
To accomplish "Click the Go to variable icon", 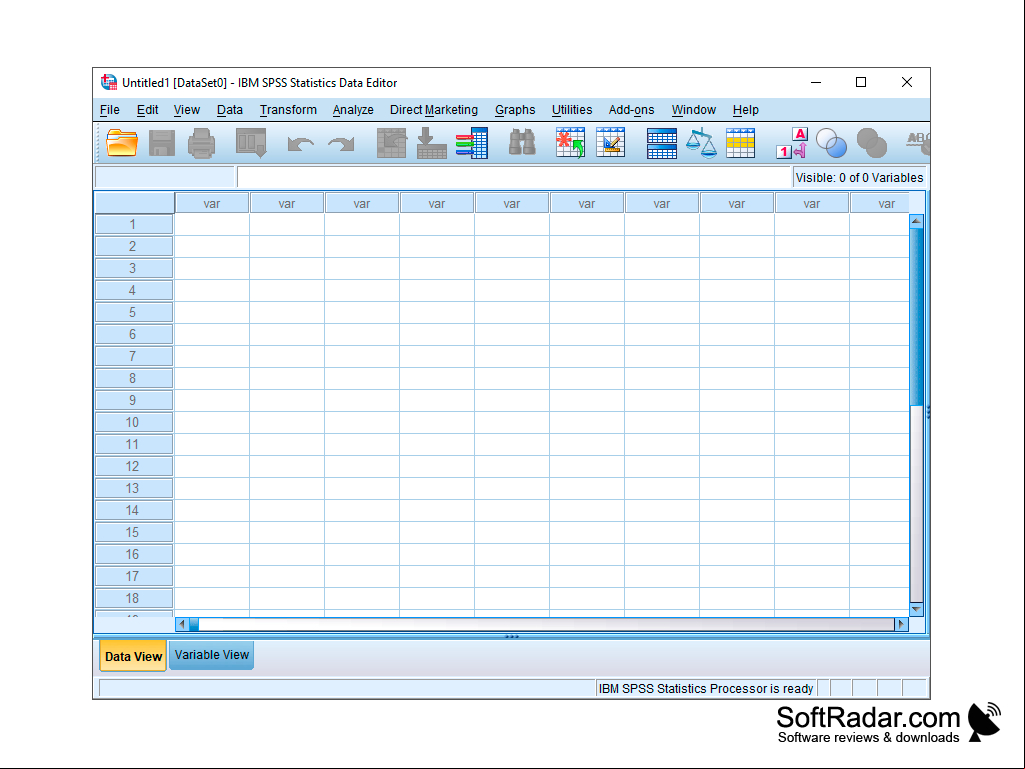I will pos(431,143).
